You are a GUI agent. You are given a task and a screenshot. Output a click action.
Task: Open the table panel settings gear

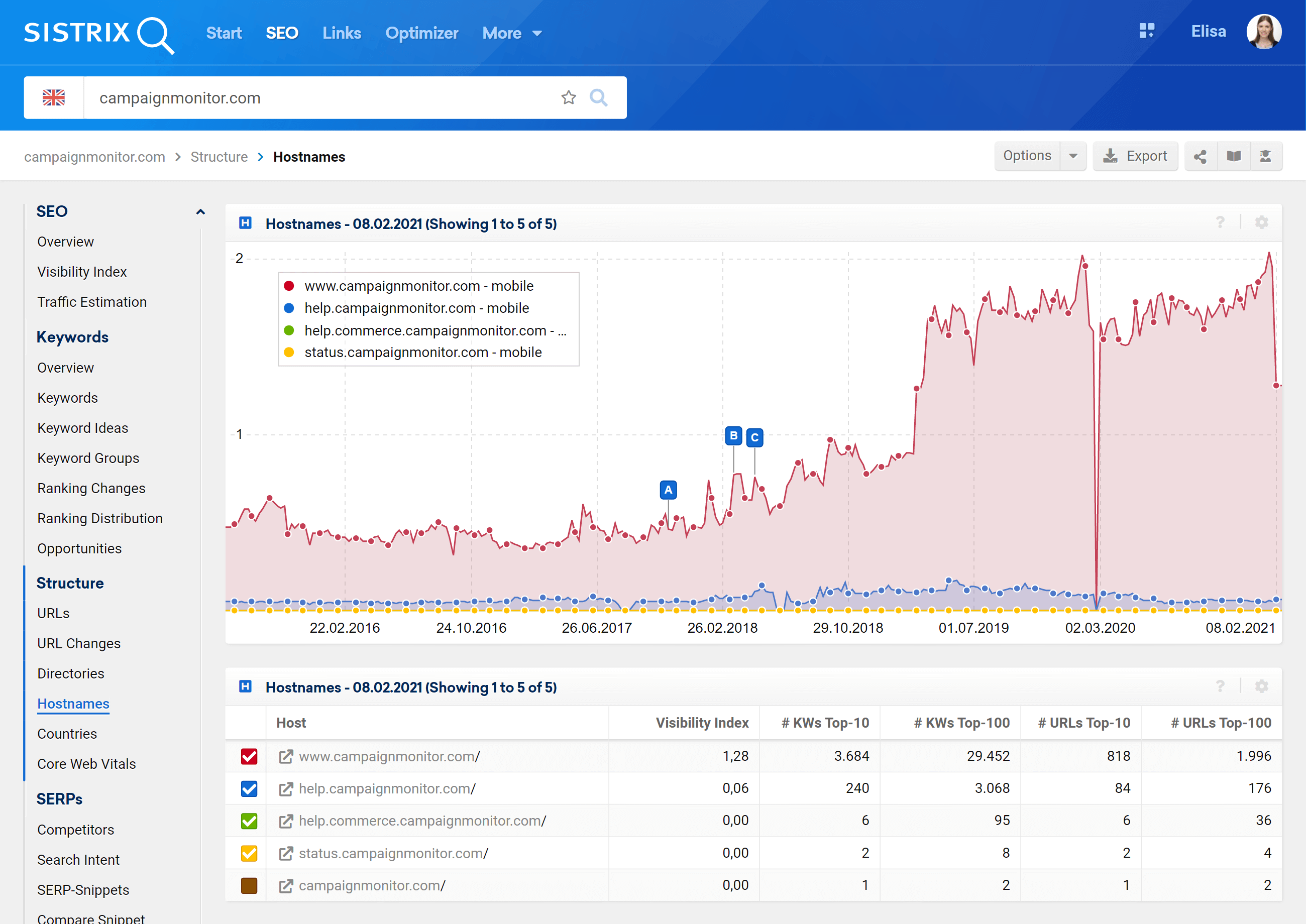point(1262,686)
